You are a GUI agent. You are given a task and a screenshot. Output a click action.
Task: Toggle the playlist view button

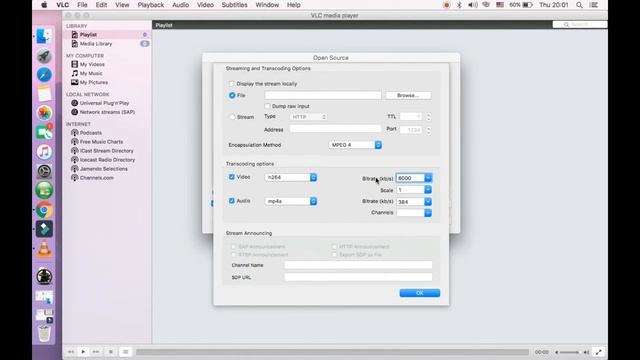coord(126,351)
